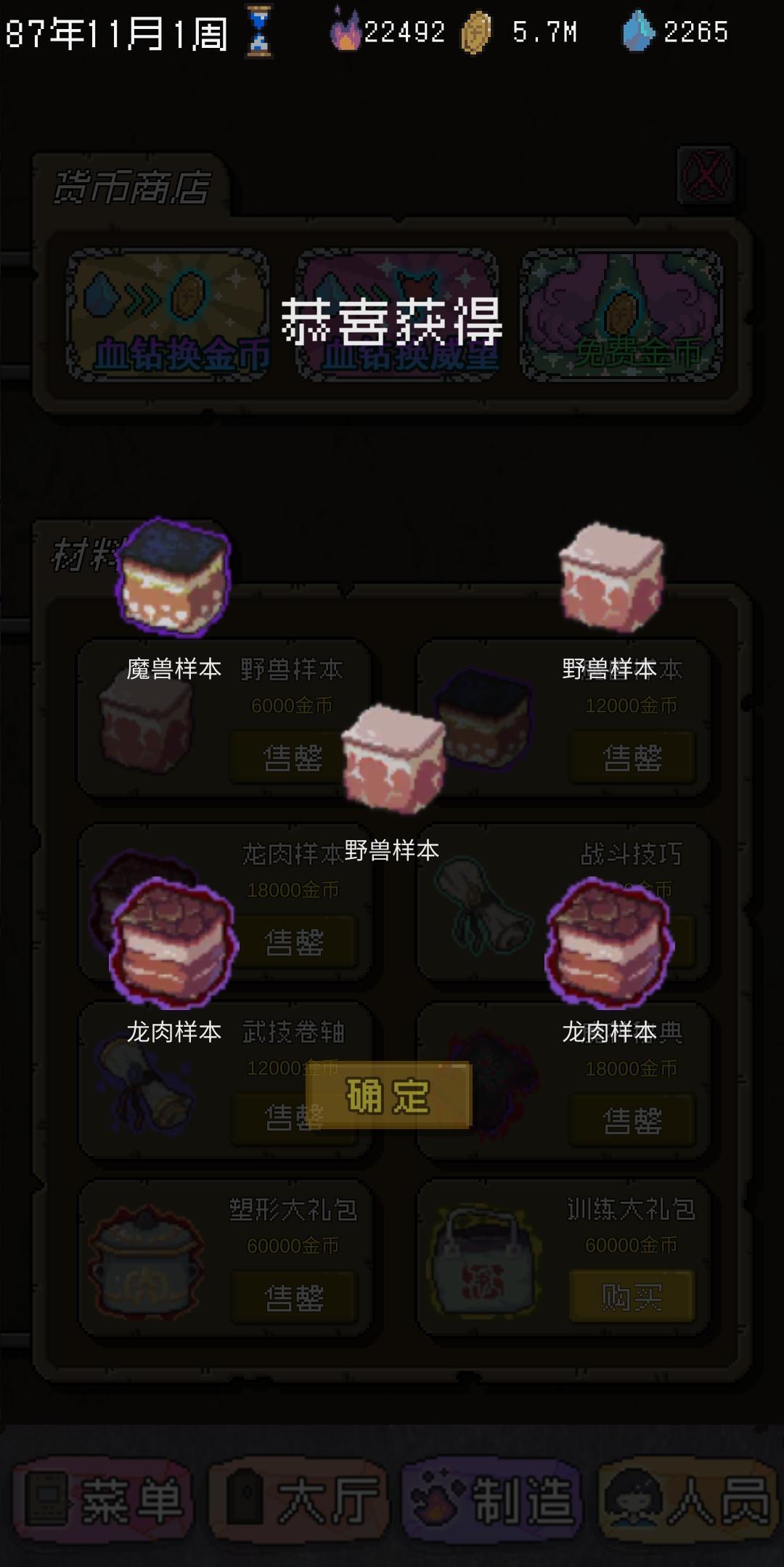784x1567 pixels.
Task: Tap the purple flame prestige icon
Action: pyautogui.click(x=346, y=30)
